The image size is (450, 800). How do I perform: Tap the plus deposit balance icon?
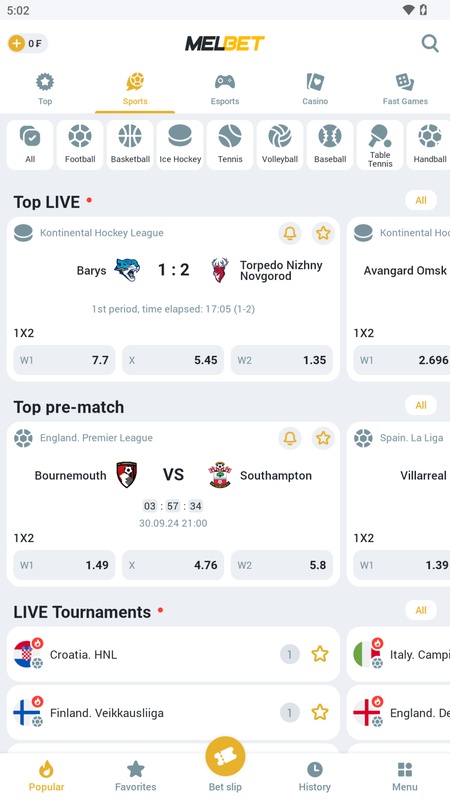tap(16, 43)
